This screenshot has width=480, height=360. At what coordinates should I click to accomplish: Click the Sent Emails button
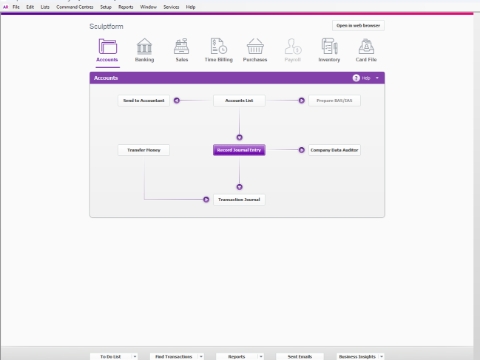(x=300, y=357)
